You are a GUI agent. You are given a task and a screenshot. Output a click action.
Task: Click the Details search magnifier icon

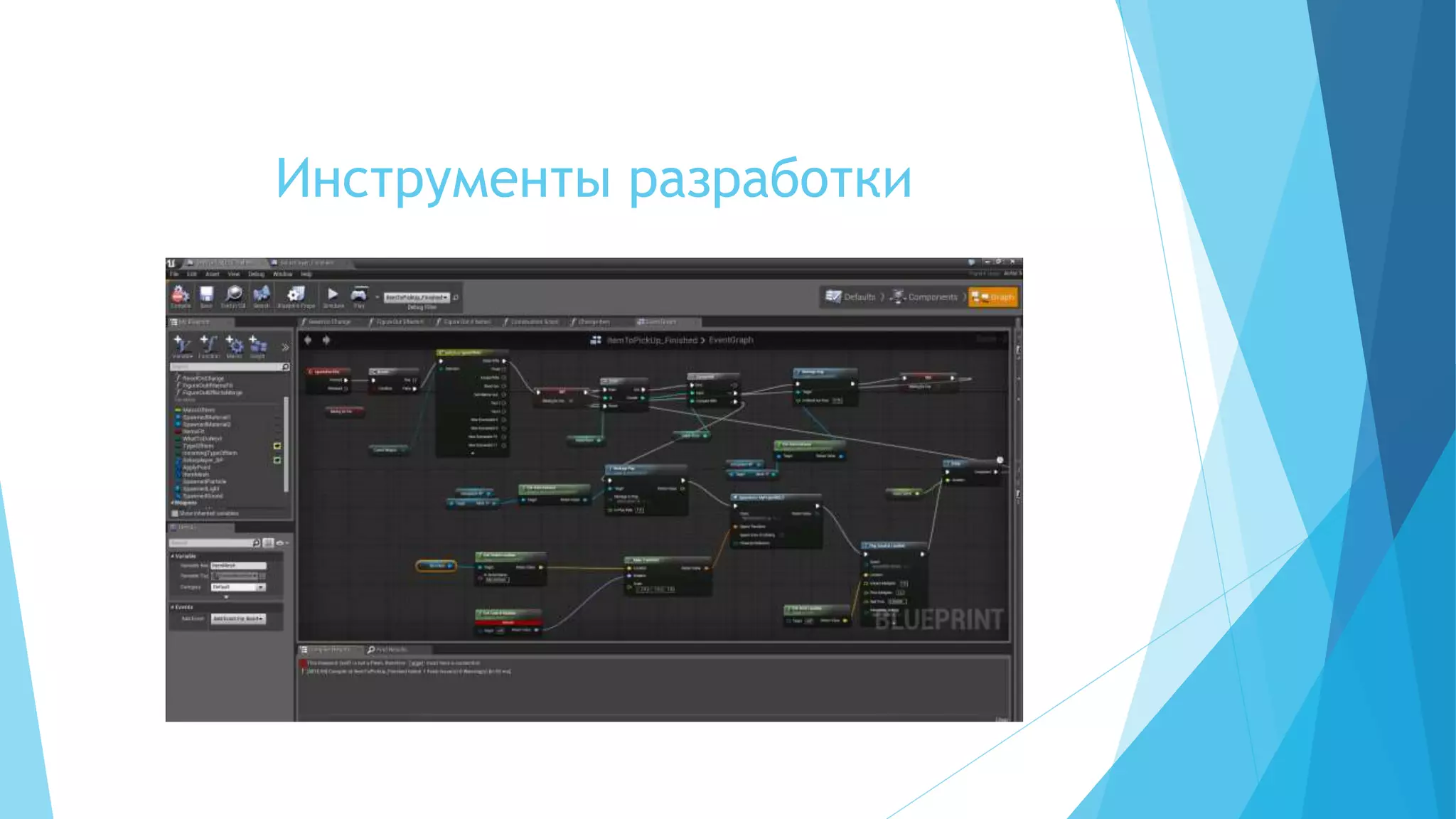tap(256, 542)
